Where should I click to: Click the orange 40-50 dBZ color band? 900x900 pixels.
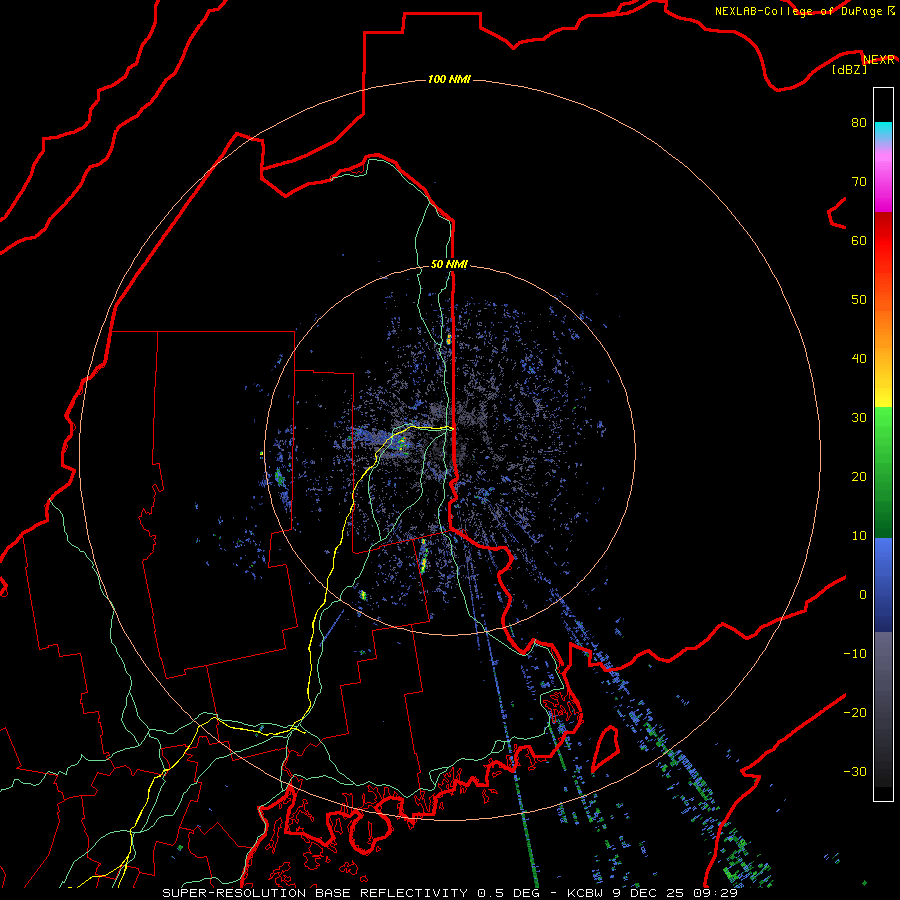[883, 327]
